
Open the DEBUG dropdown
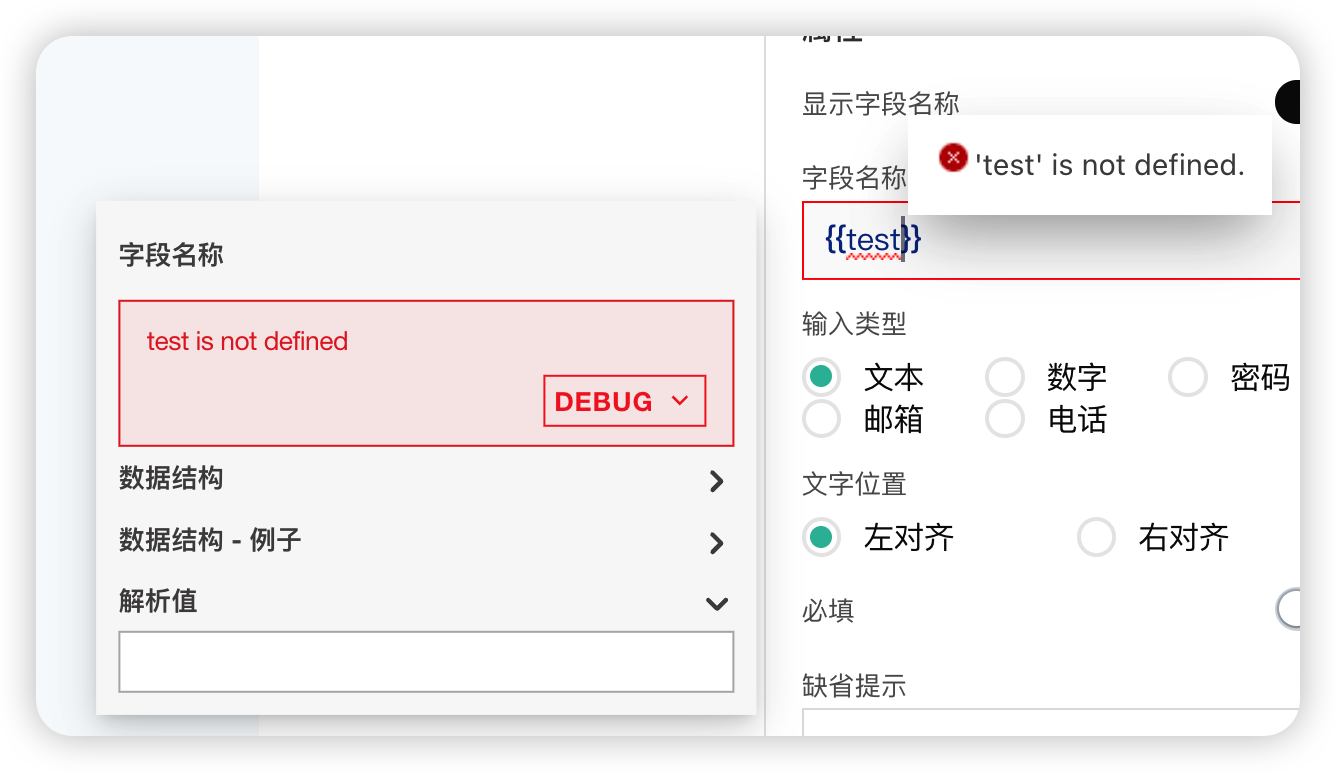(624, 401)
